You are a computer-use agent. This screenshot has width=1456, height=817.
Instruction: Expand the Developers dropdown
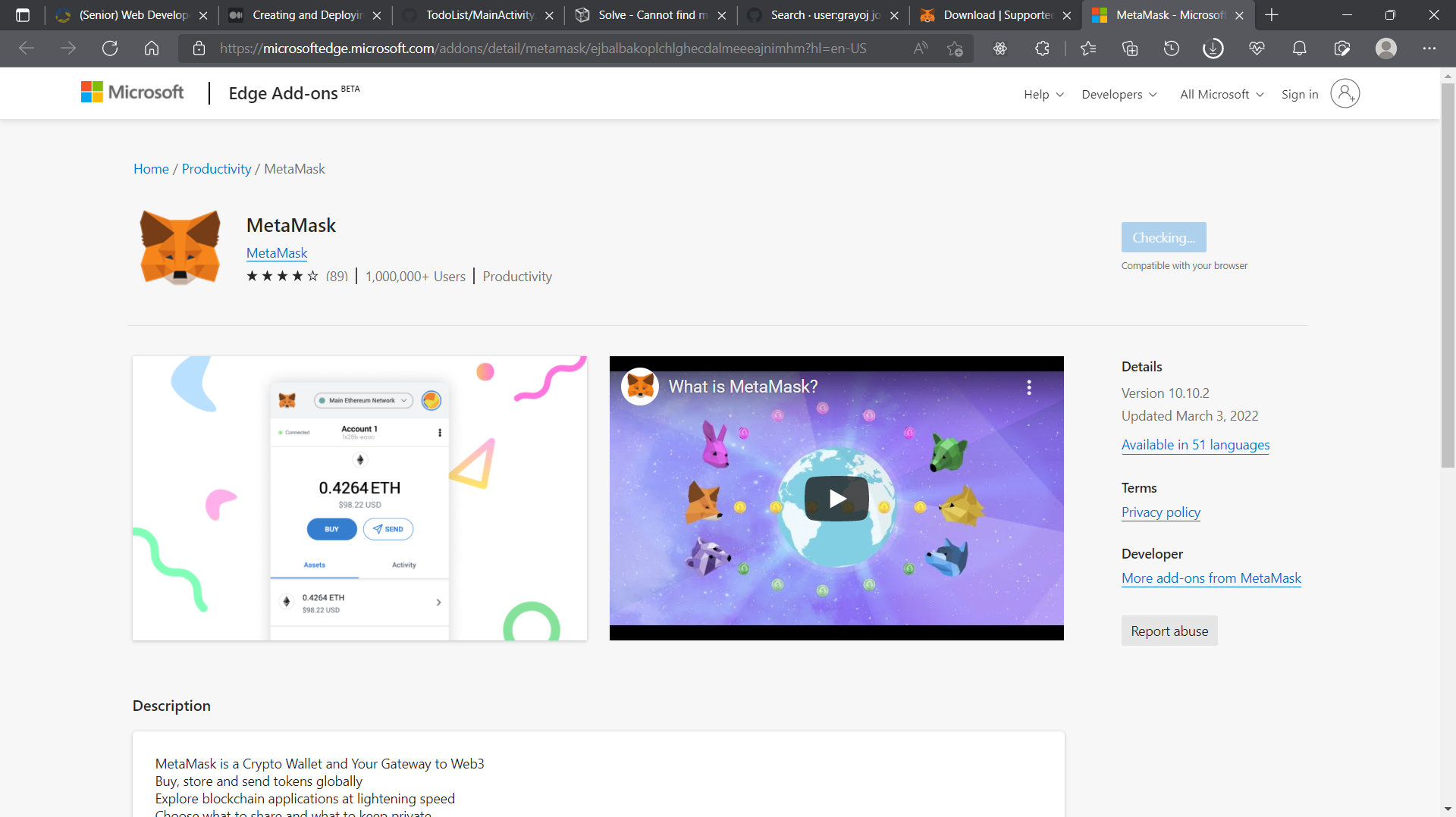[1119, 94]
